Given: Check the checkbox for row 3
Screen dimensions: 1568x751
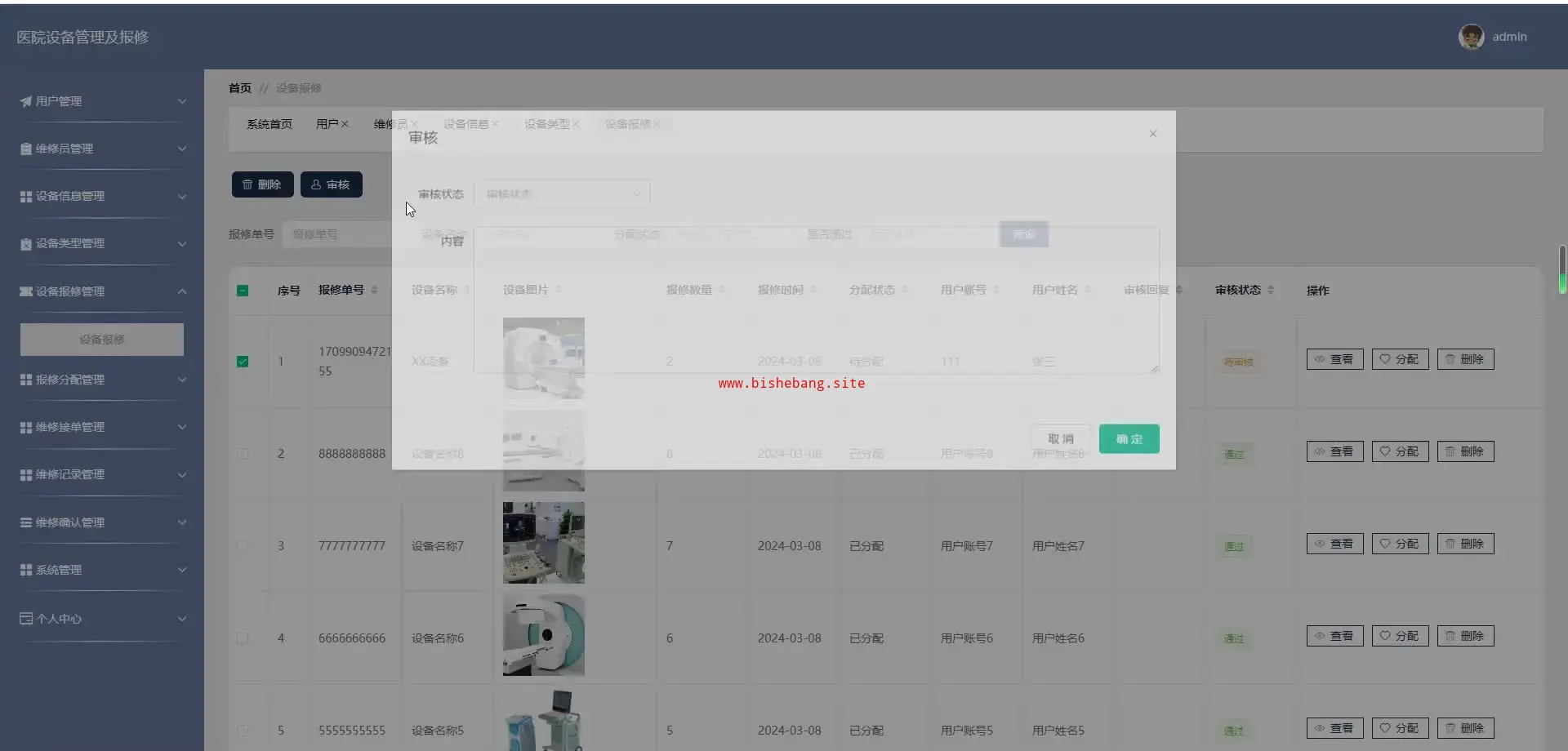Looking at the screenshot, I should [243, 546].
